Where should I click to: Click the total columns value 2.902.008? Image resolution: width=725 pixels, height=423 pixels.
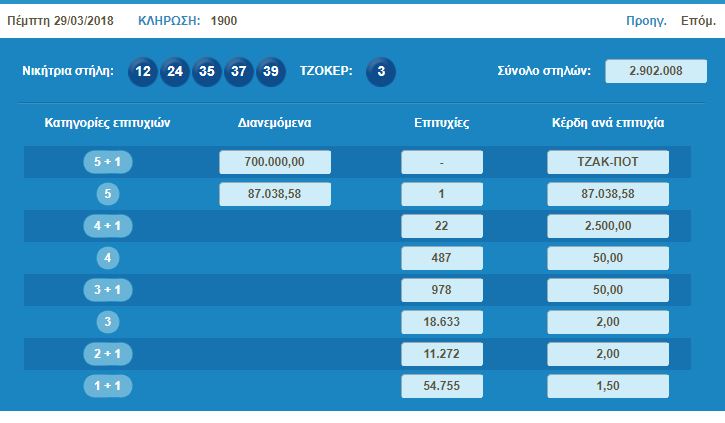656,71
